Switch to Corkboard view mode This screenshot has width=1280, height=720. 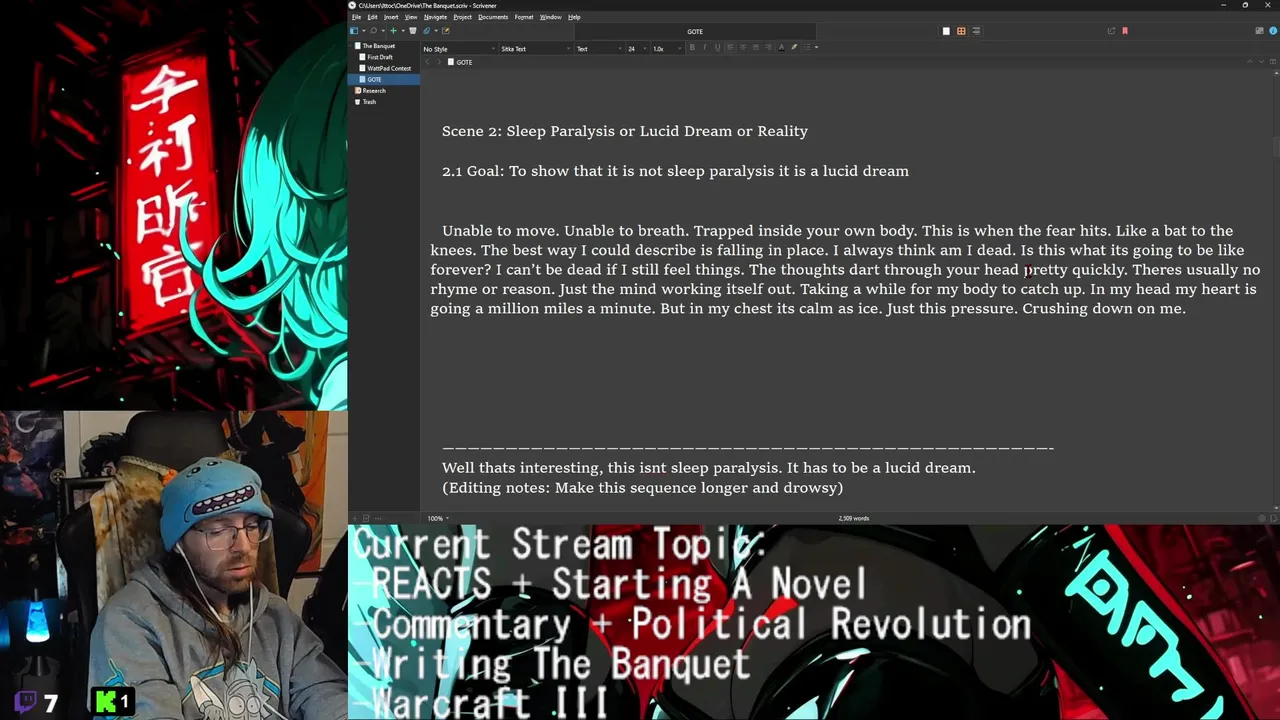point(961,31)
